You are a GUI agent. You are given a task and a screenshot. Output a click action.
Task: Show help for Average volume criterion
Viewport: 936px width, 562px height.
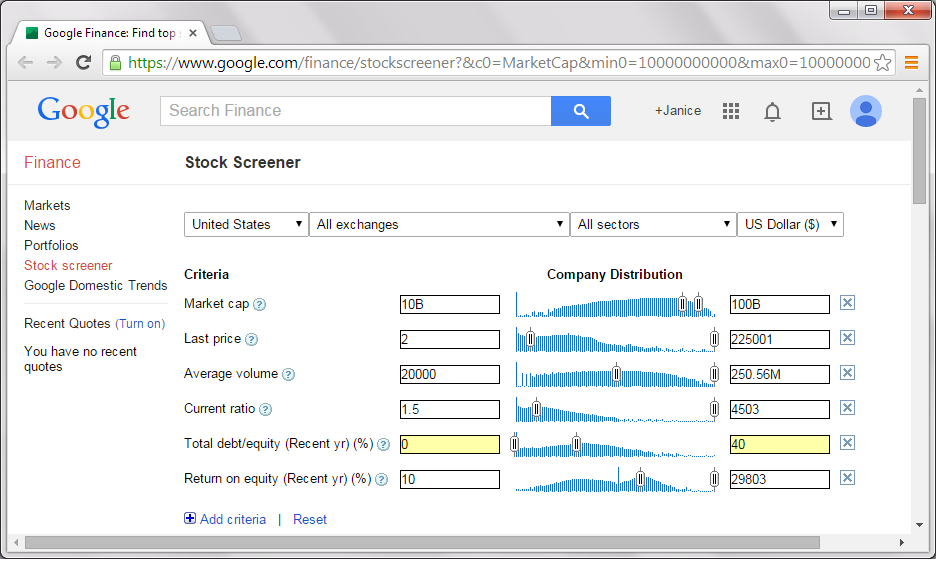pos(288,374)
